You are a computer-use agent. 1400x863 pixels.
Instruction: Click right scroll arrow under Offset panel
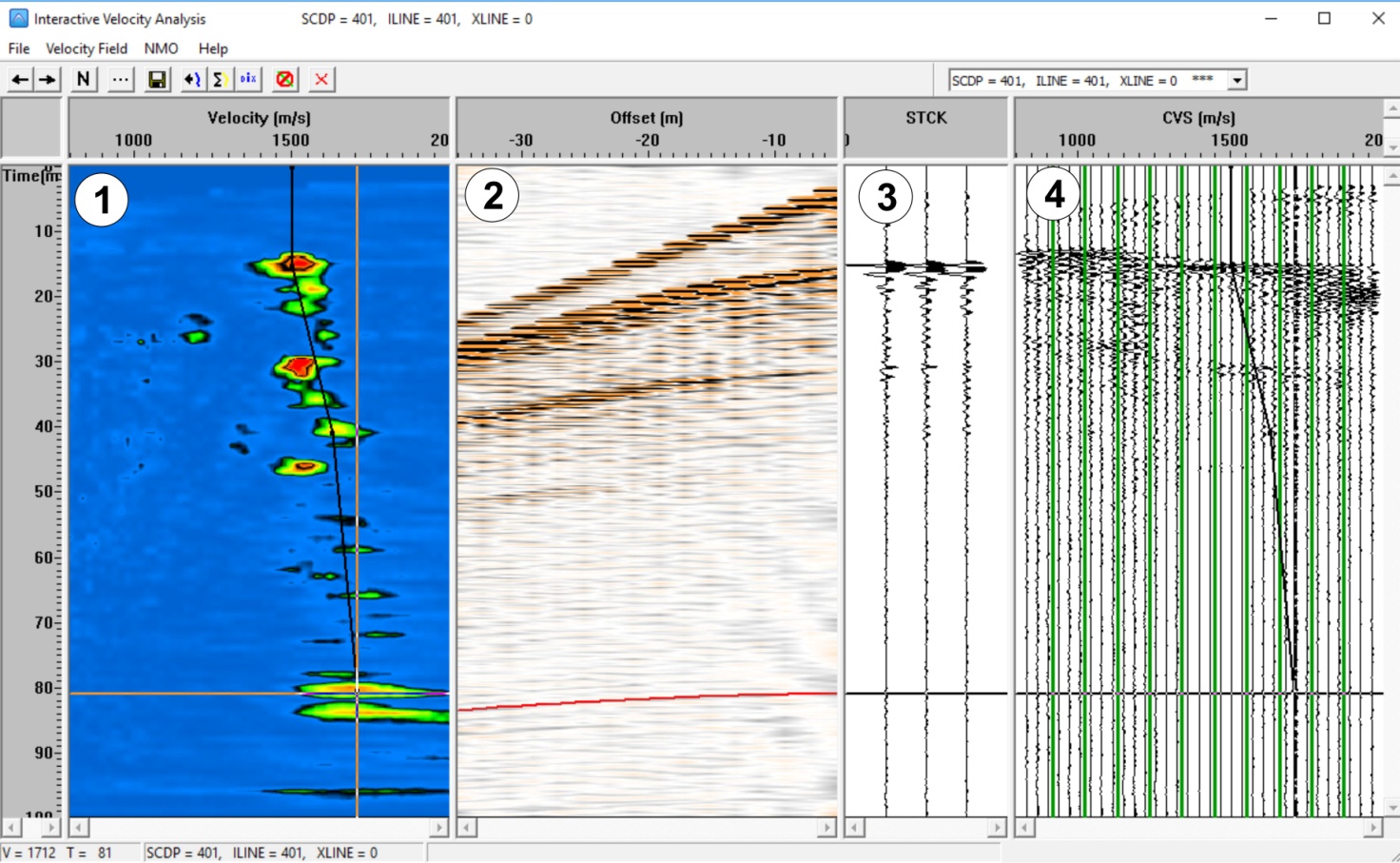pyautogui.click(x=826, y=828)
